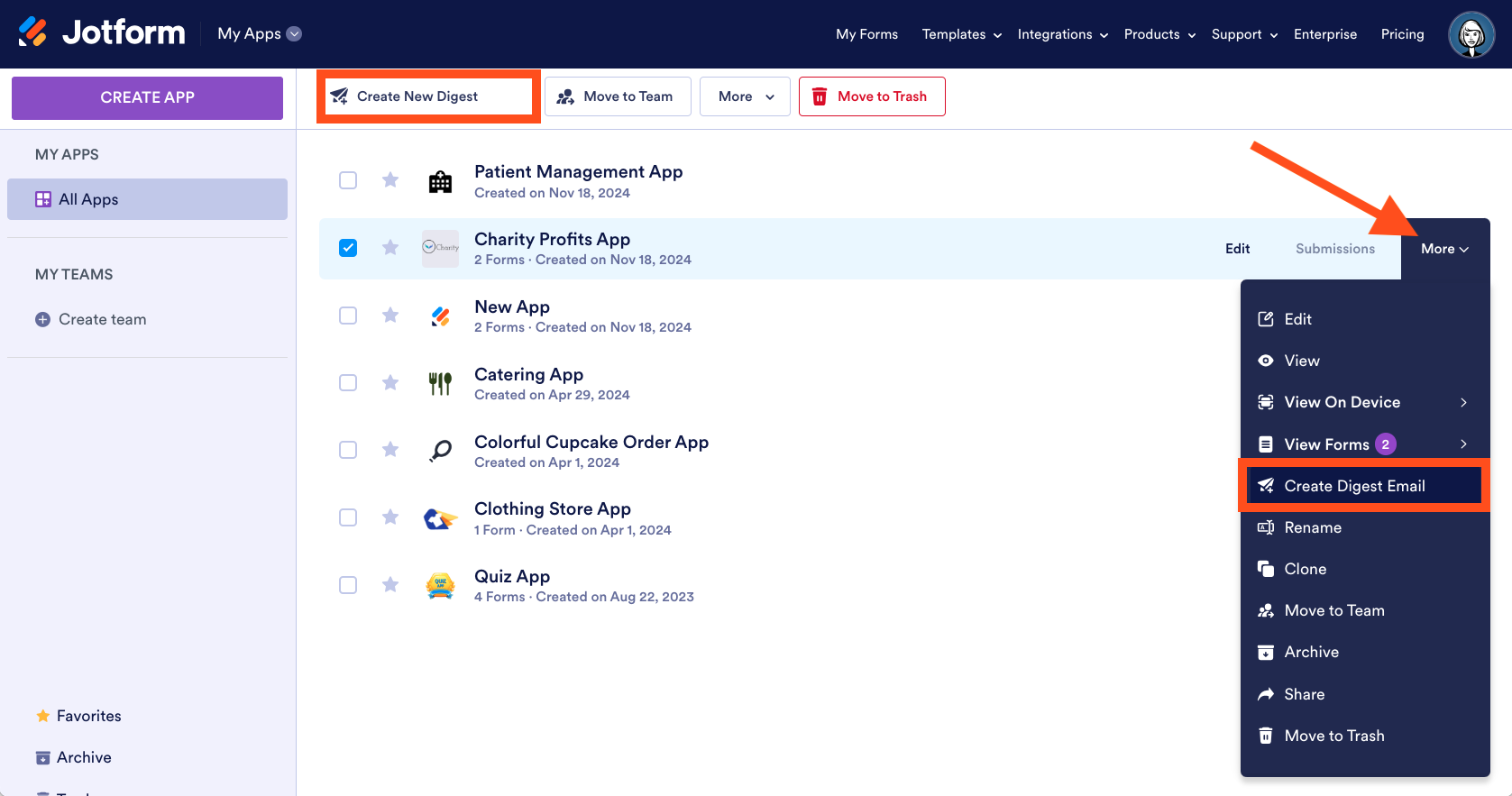The height and width of the screenshot is (796, 1512).
Task: Star the Patient Management App as favorite
Action: coord(390,180)
